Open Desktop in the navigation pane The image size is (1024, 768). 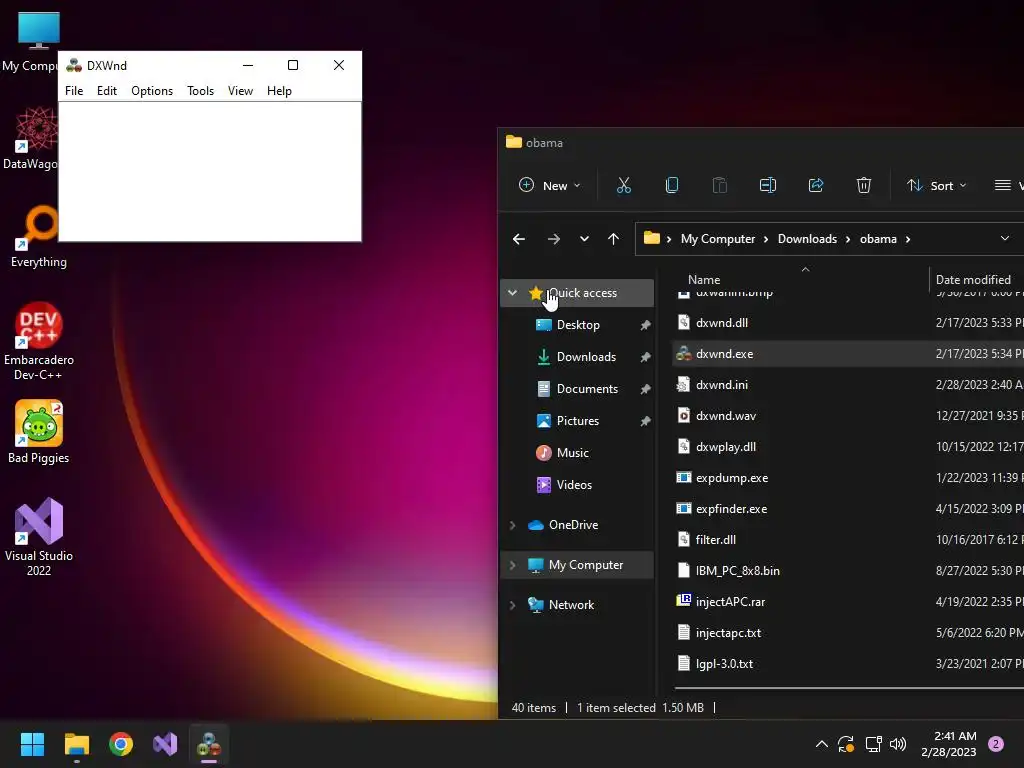pyautogui.click(x=577, y=325)
